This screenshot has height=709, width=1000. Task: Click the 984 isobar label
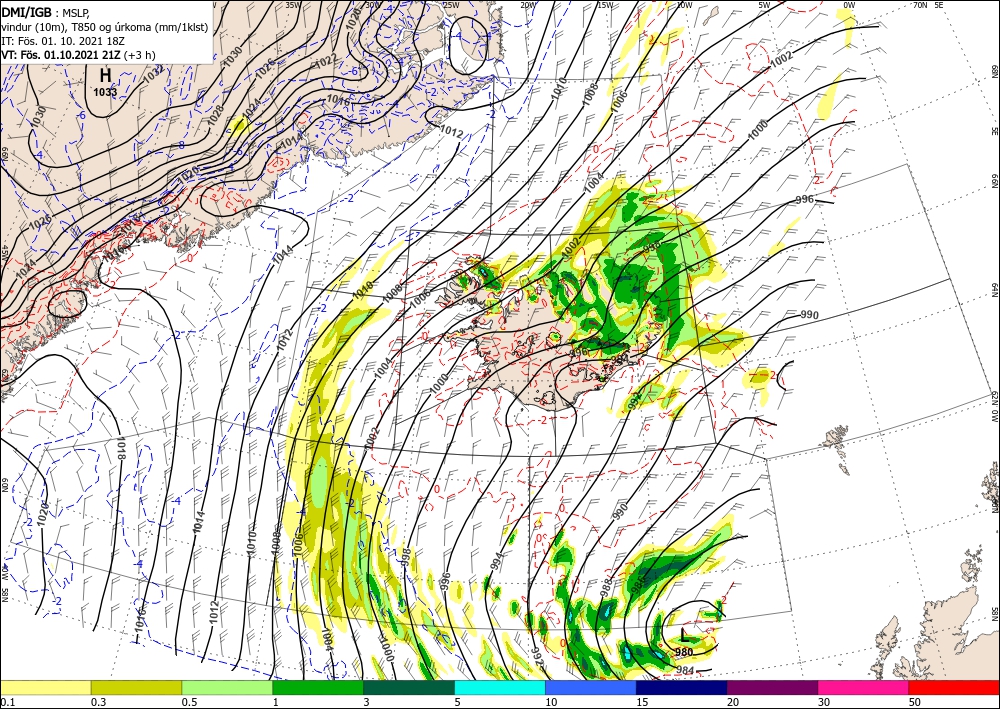click(x=685, y=670)
